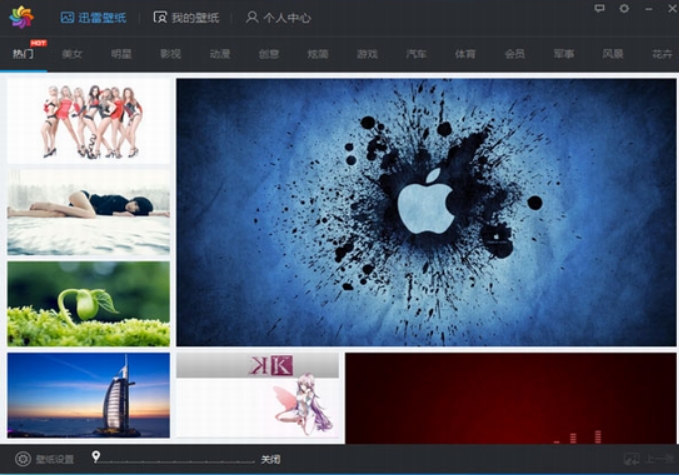Switch to the 热门 tab
The width and height of the screenshot is (679, 475).
click(23, 54)
